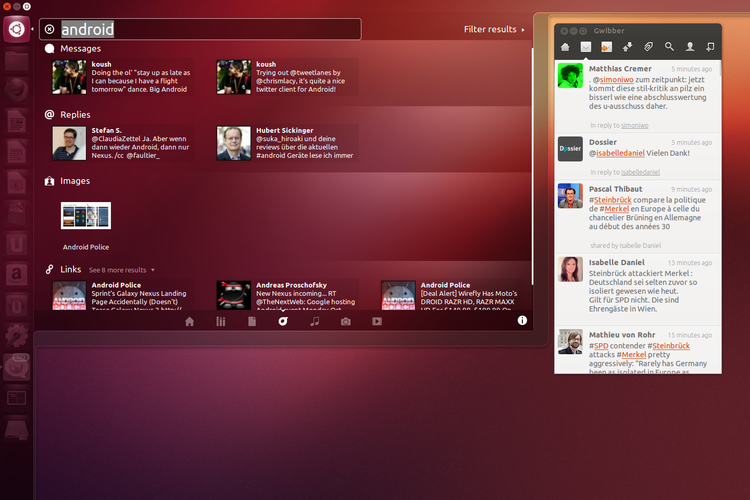
Task: Clear the android search query
Action: pos(50,30)
